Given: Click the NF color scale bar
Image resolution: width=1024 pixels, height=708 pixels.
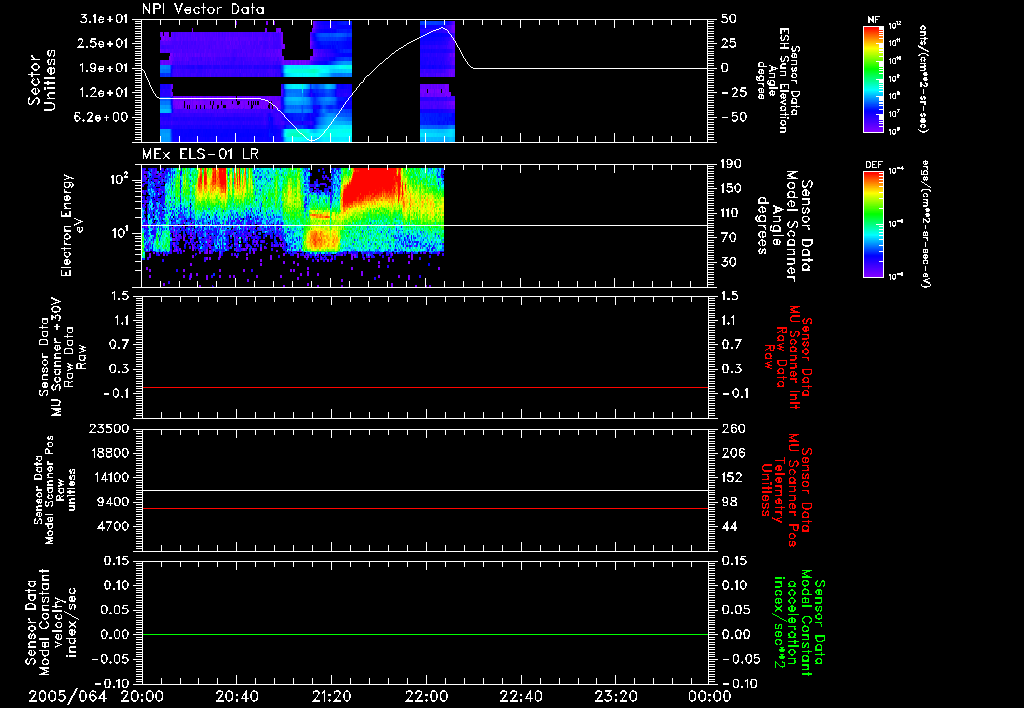Looking at the screenshot, I should pyautogui.click(x=873, y=78).
